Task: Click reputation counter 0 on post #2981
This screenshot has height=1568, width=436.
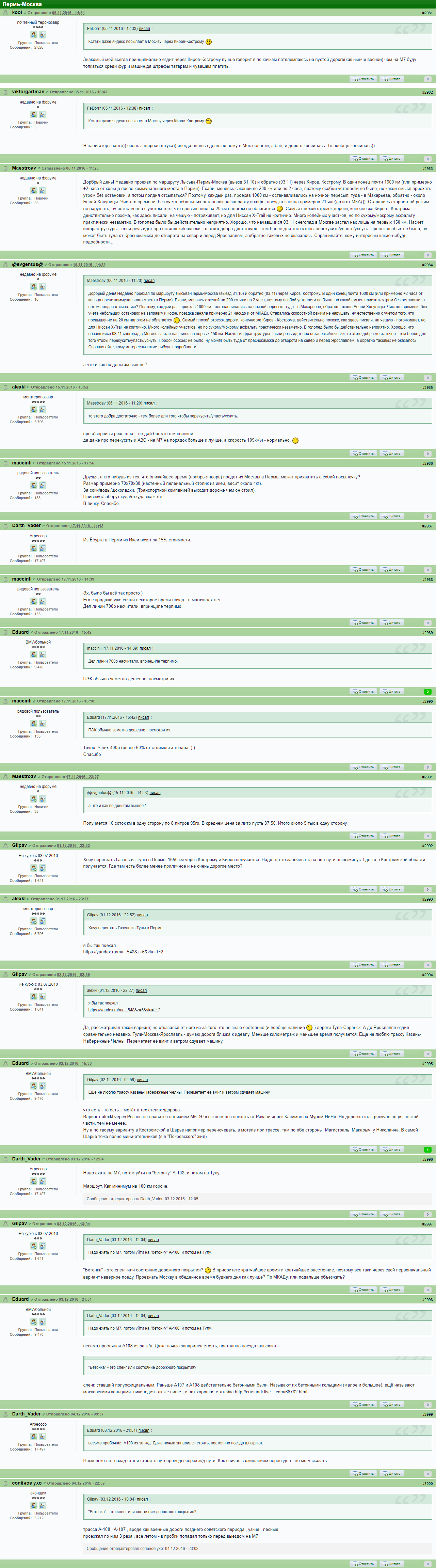Action: pos(427,79)
